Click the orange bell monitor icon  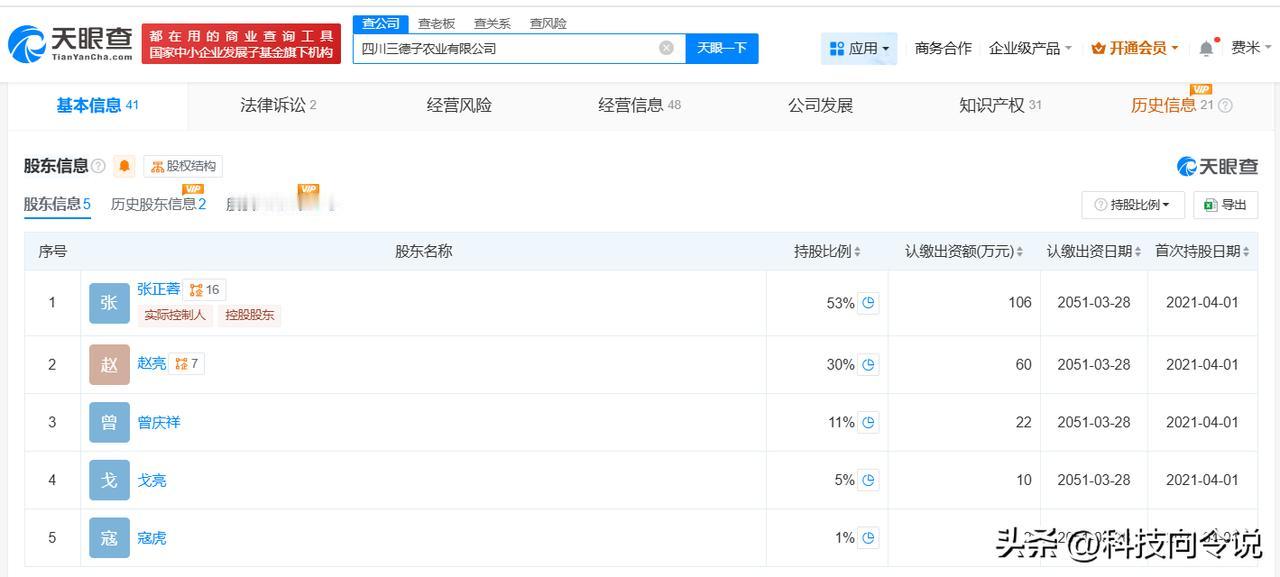124,166
